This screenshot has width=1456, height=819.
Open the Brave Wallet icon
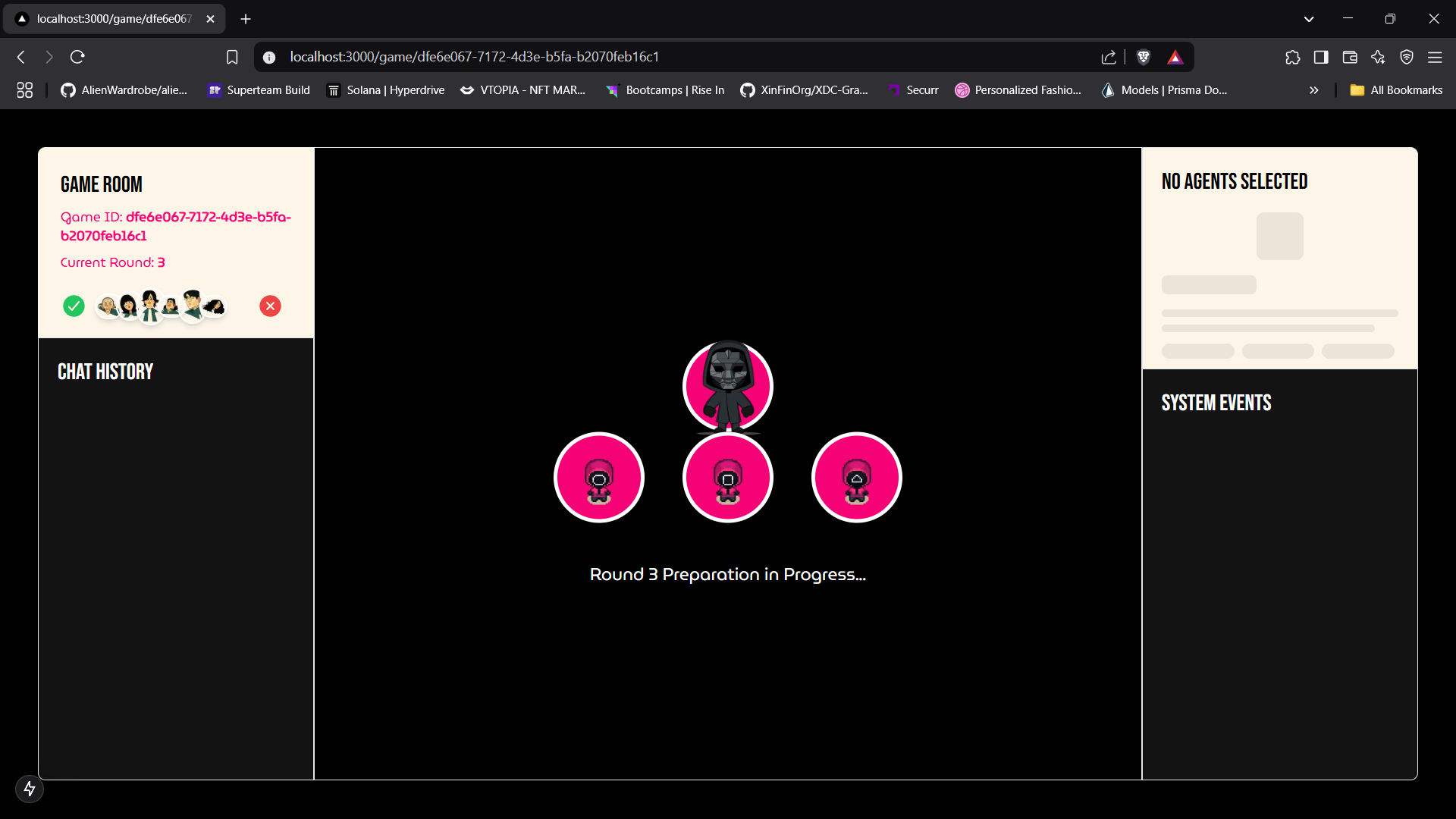tap(1349, 57)
